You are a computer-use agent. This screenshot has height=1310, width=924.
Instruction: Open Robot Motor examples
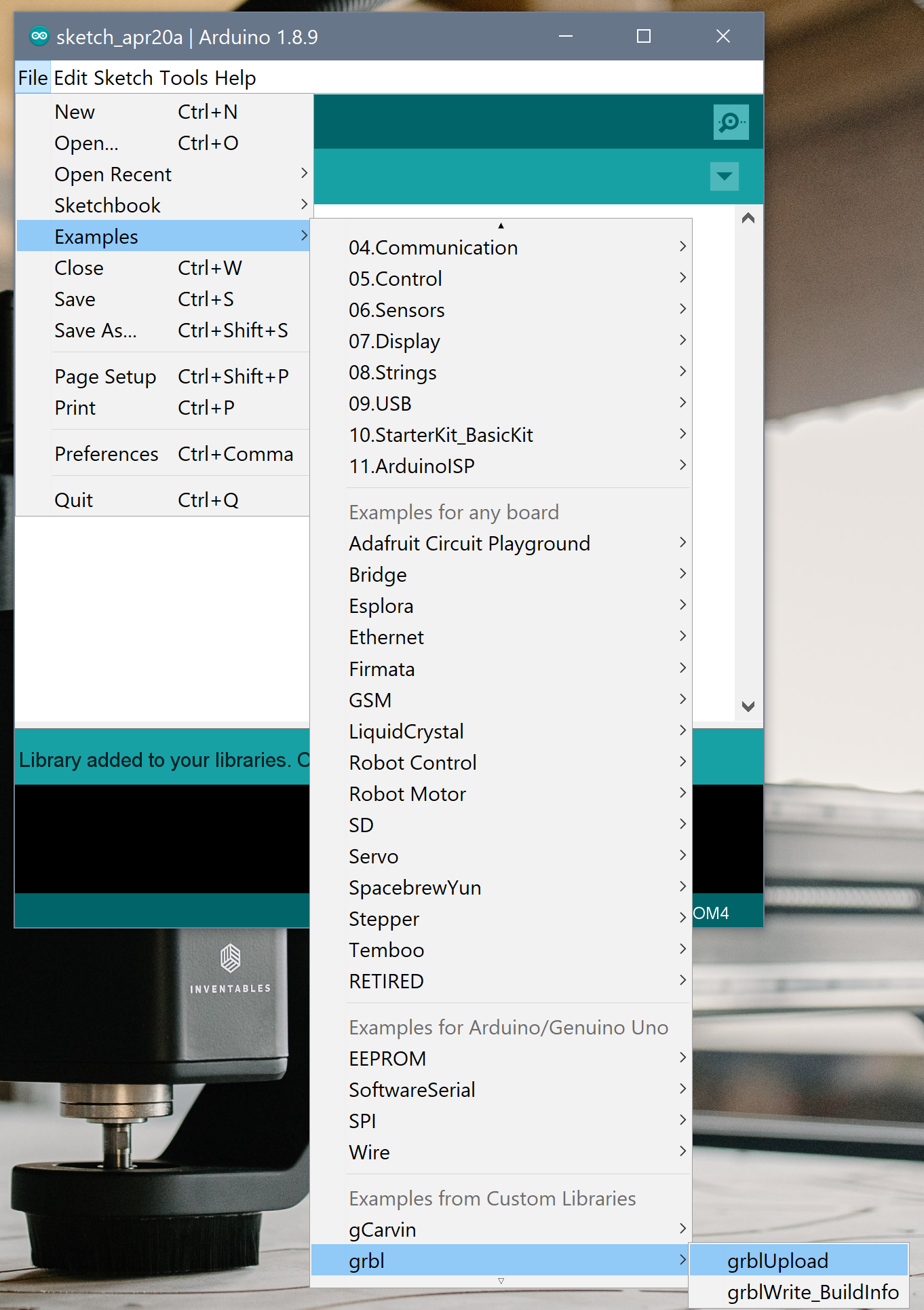tap(501, 794)
